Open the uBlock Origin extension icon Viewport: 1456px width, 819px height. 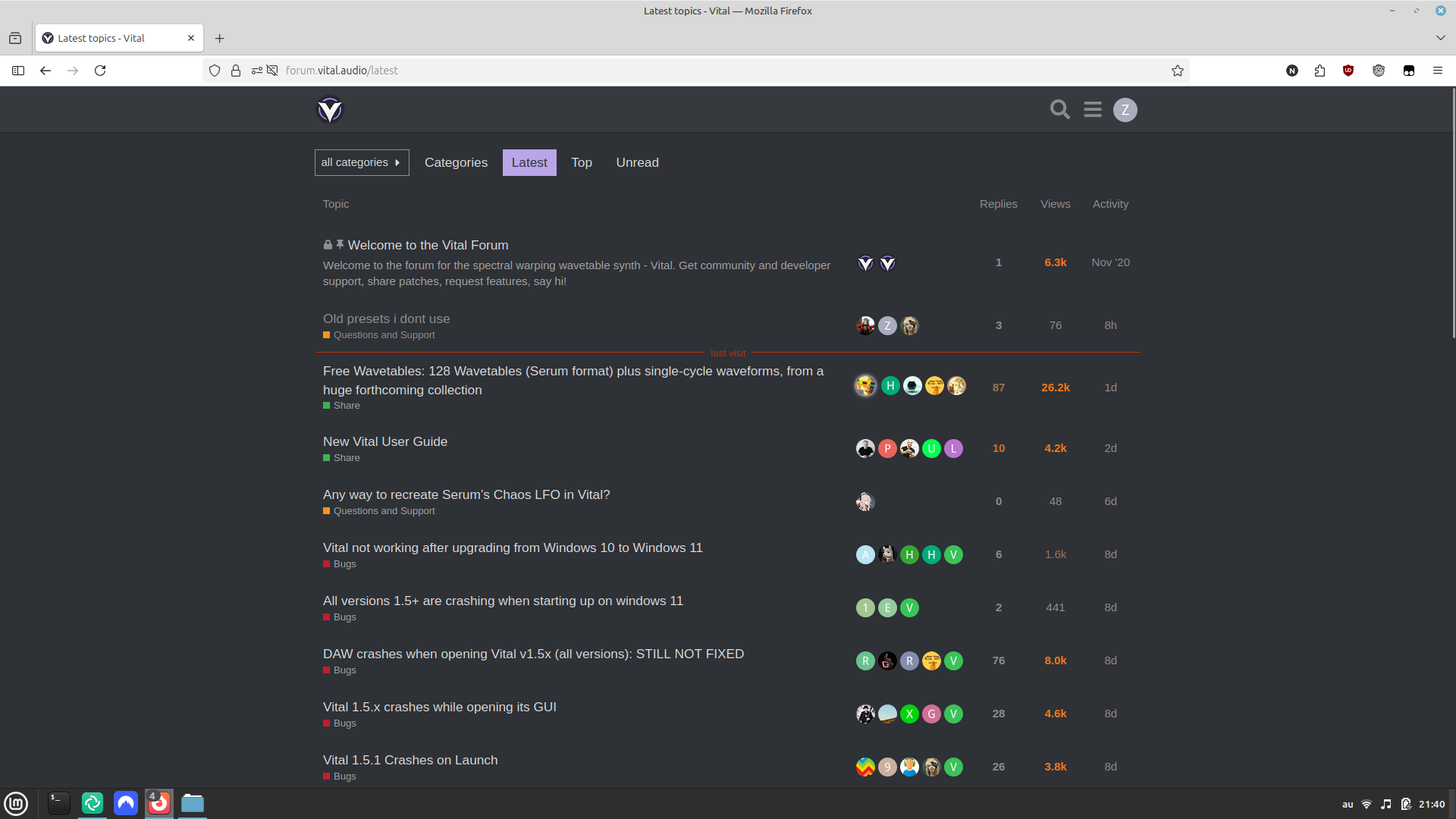point(1348,71)
